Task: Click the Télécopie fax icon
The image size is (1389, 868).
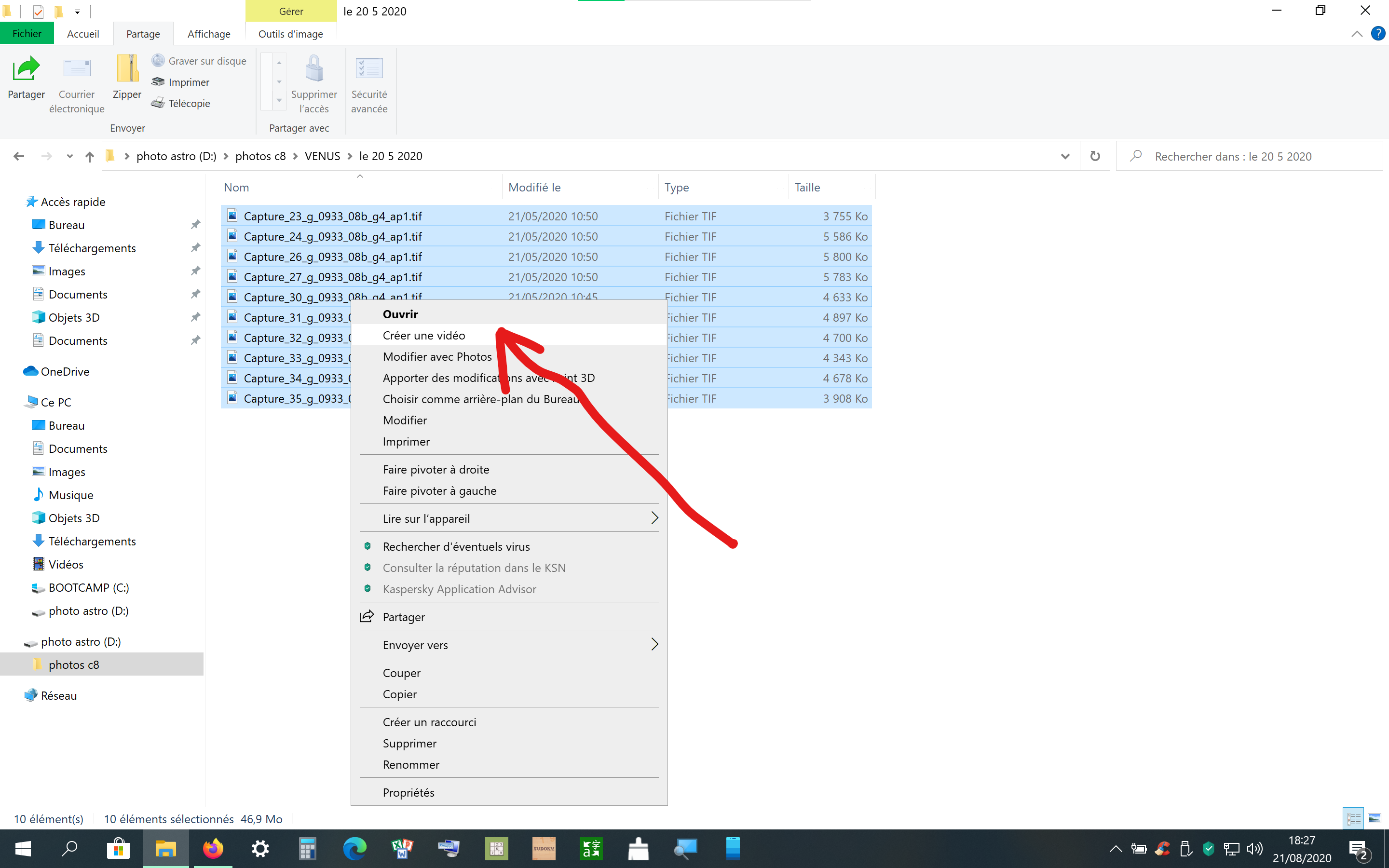Action: coord(158,103)
